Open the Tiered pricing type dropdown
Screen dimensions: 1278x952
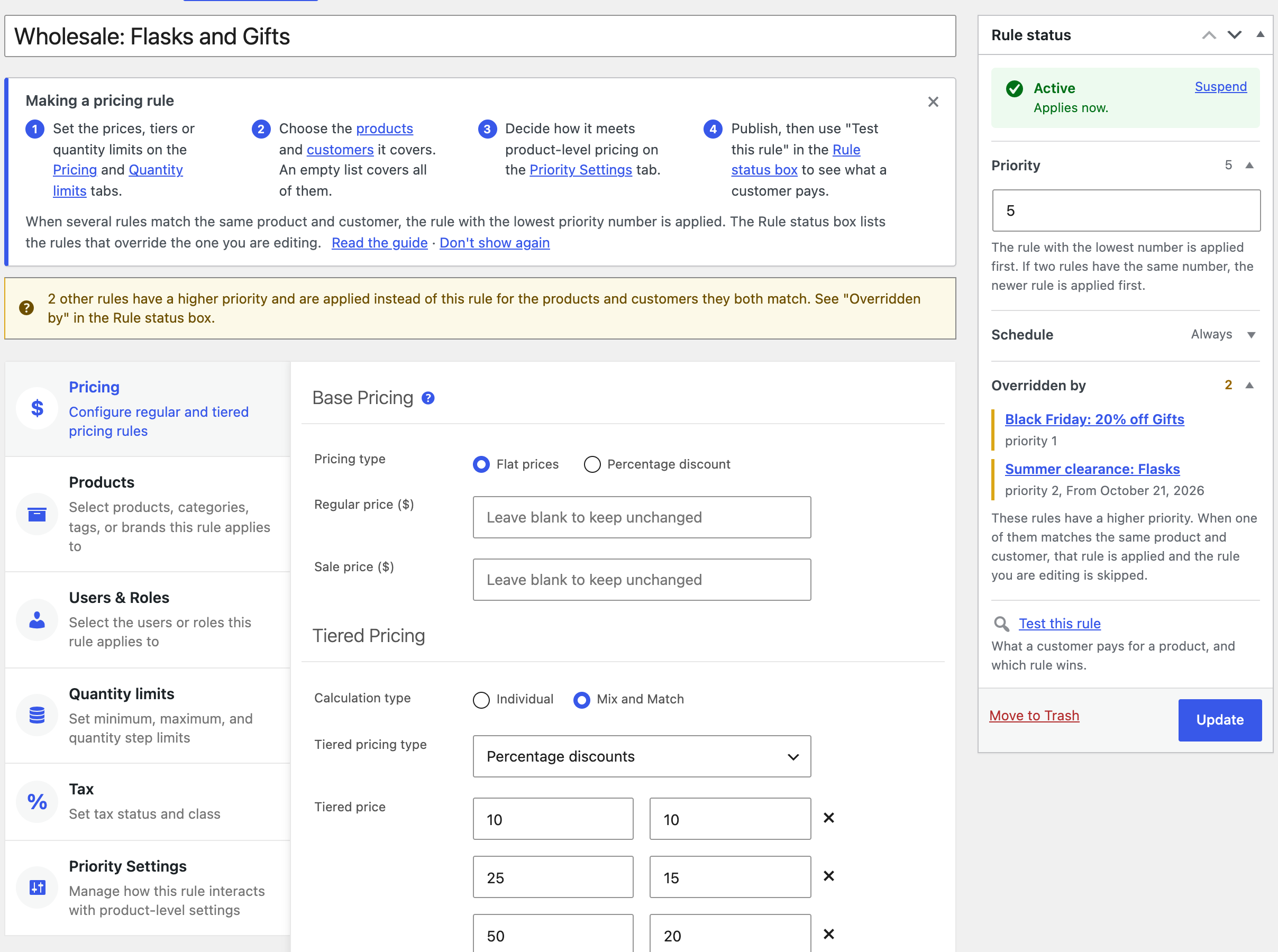641,756
